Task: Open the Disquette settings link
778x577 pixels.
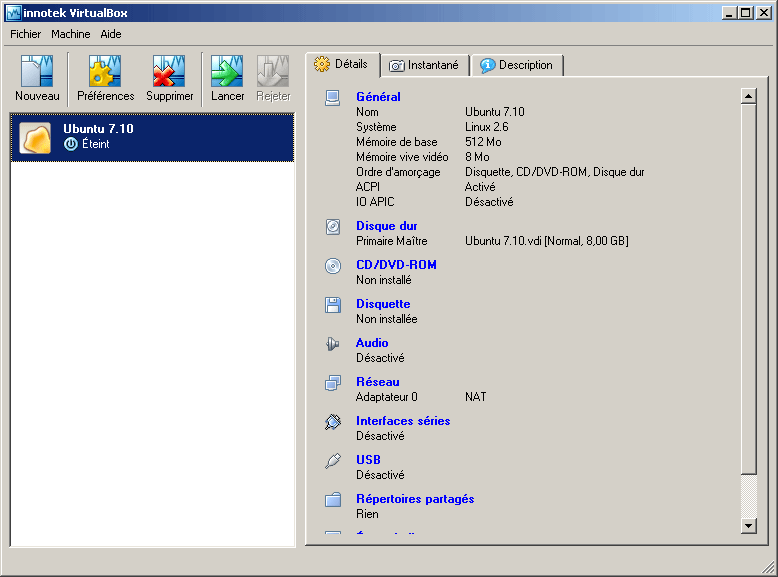Action: [383, 304]
